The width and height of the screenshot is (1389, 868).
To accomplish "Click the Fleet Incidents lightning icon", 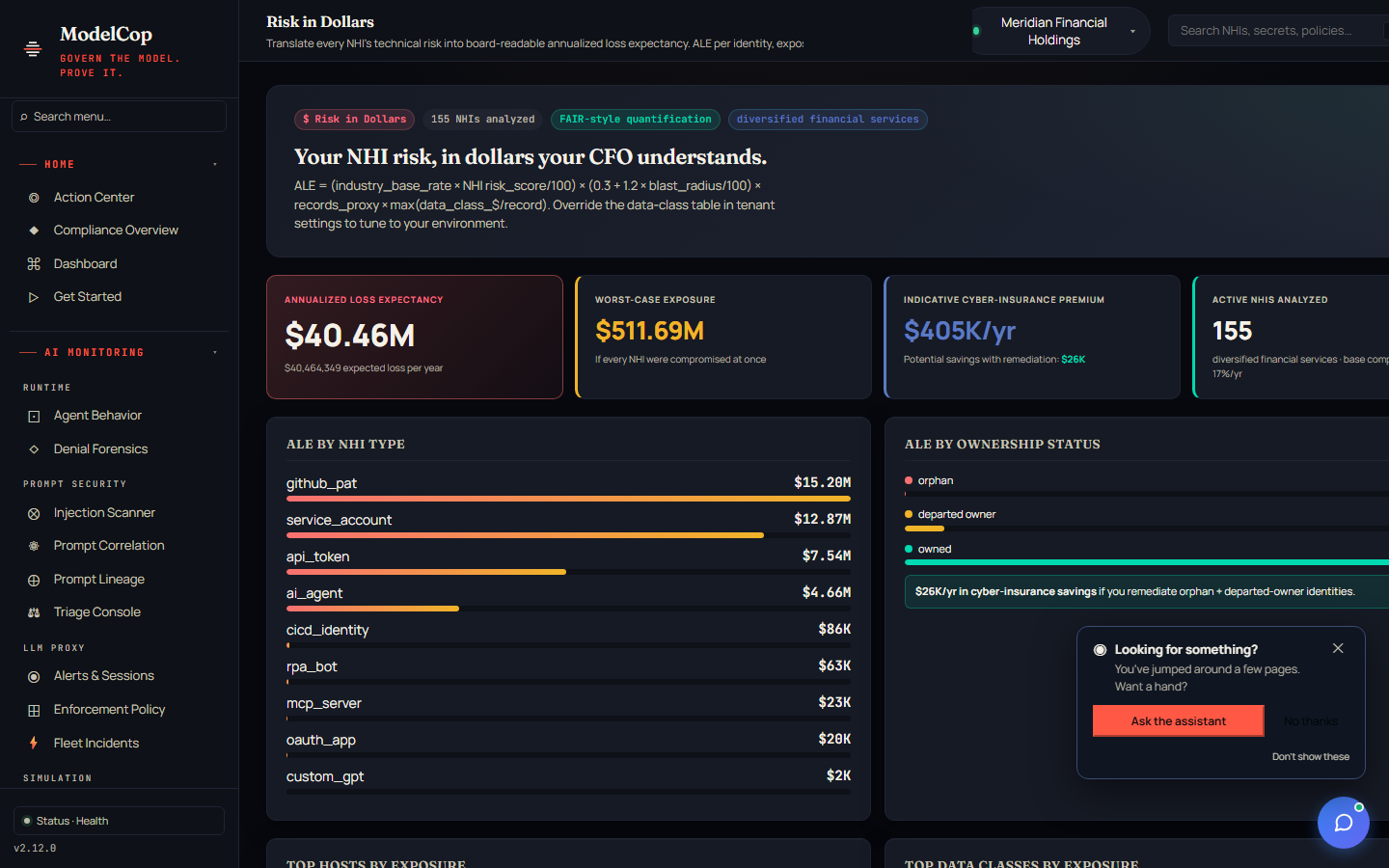I will pos(34,744).
